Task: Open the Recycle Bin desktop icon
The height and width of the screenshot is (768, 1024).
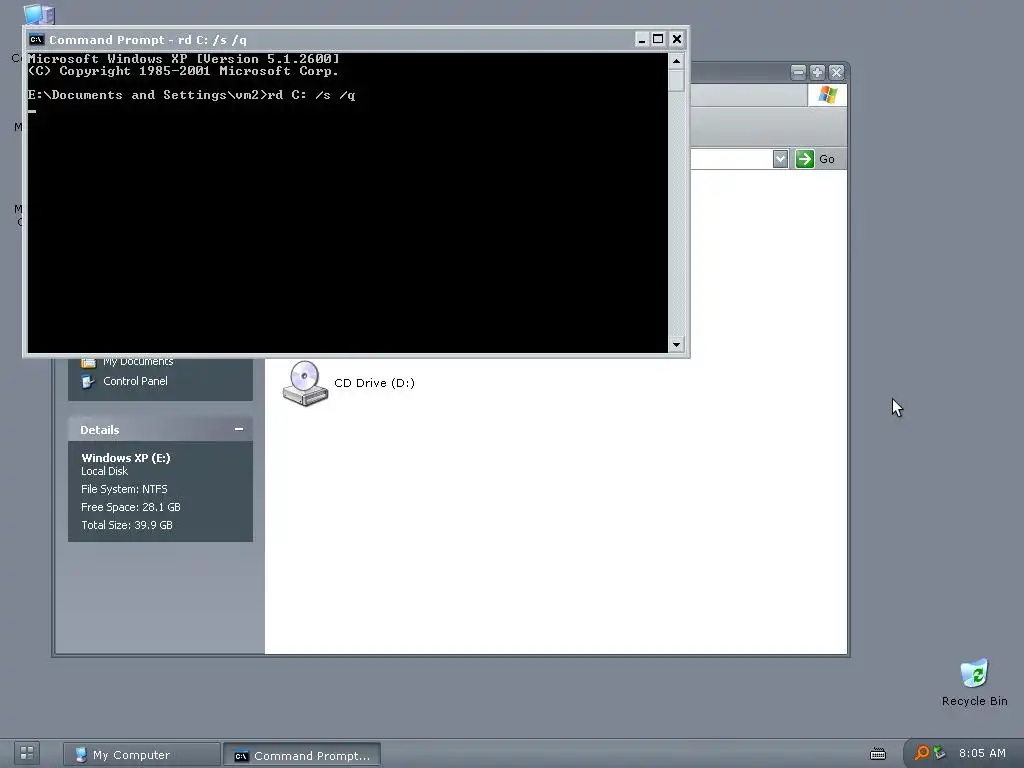Action: click(974, 682)
